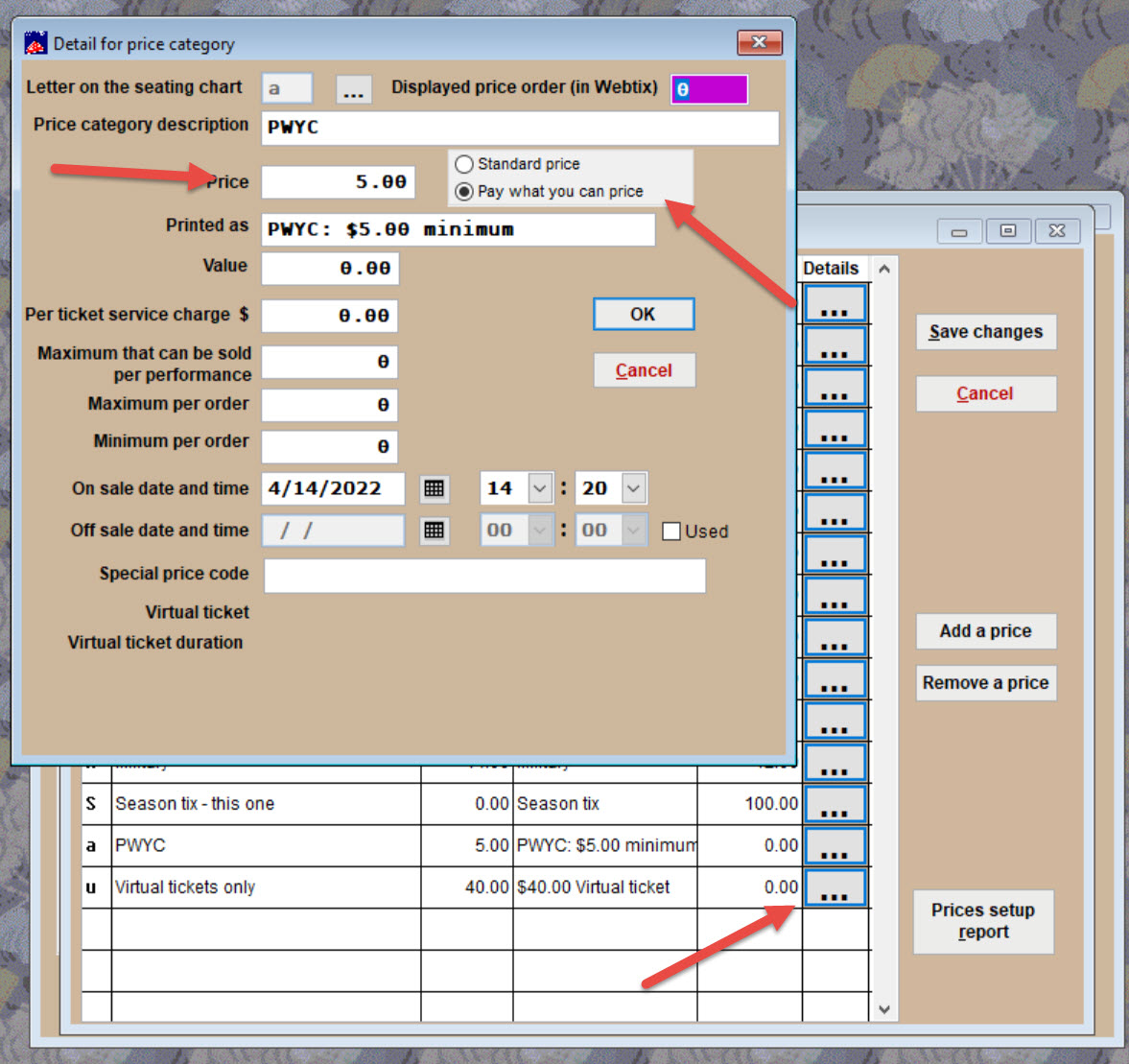This screenshot has height=1064, width=1129.
Task: Open Prices setup report
Action: (x=983, y=921)
